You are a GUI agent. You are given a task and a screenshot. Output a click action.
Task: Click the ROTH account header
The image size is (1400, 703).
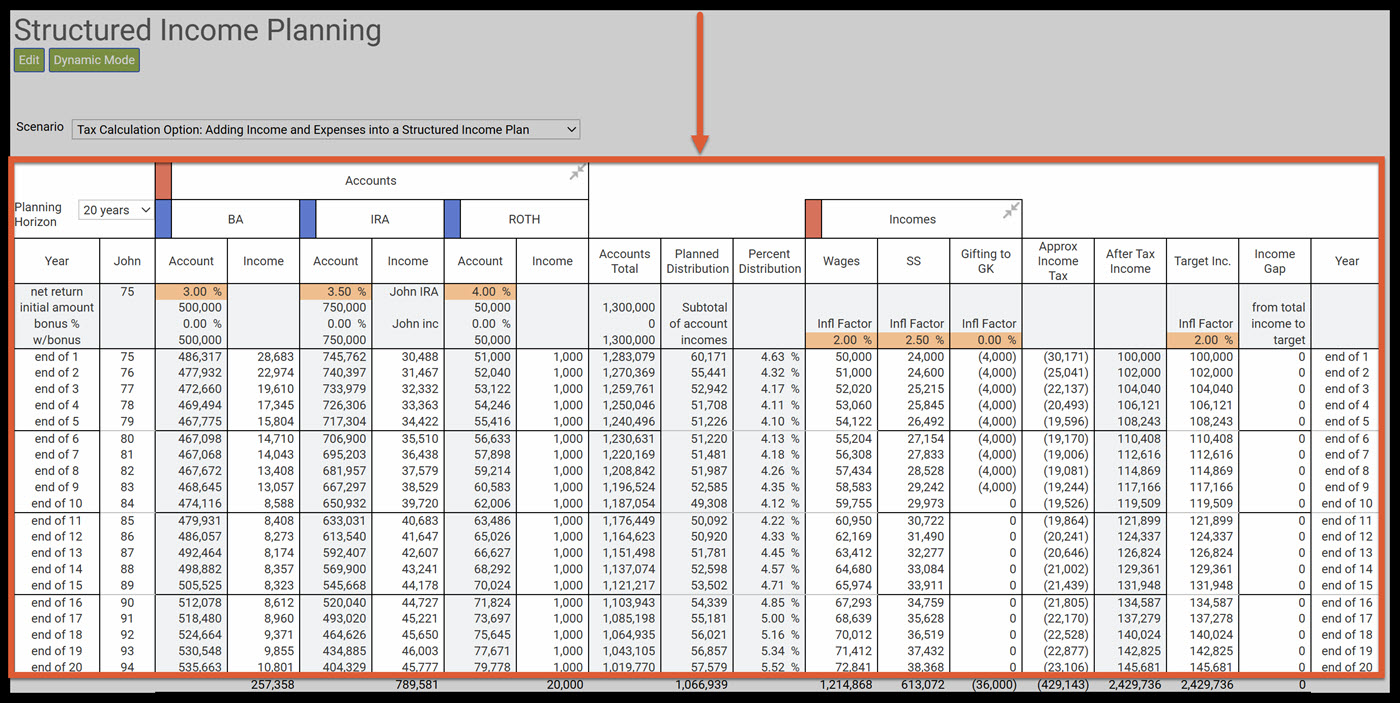tap(524, 219)
